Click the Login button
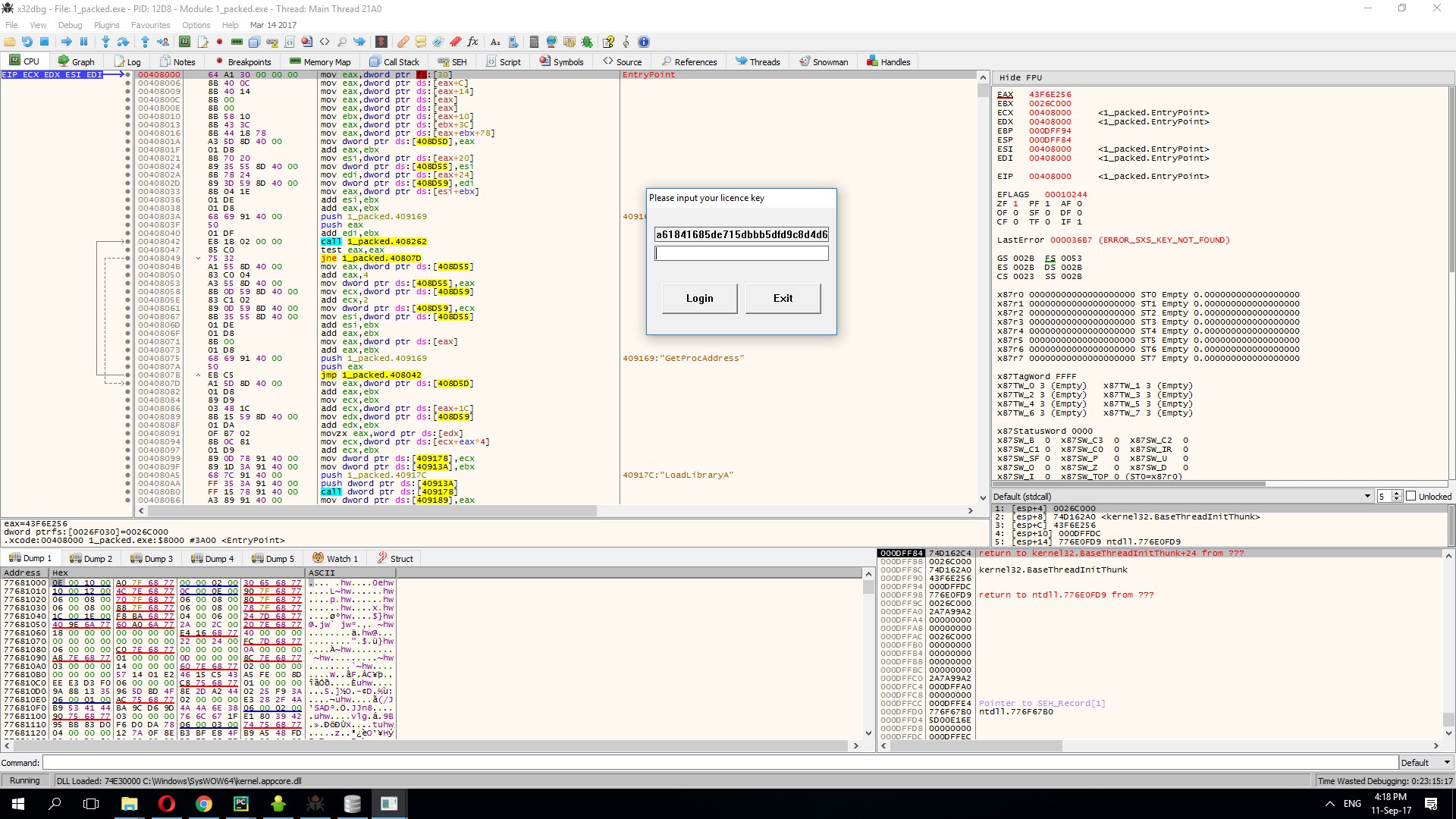The image size is (1456, 819). (699, 298)
